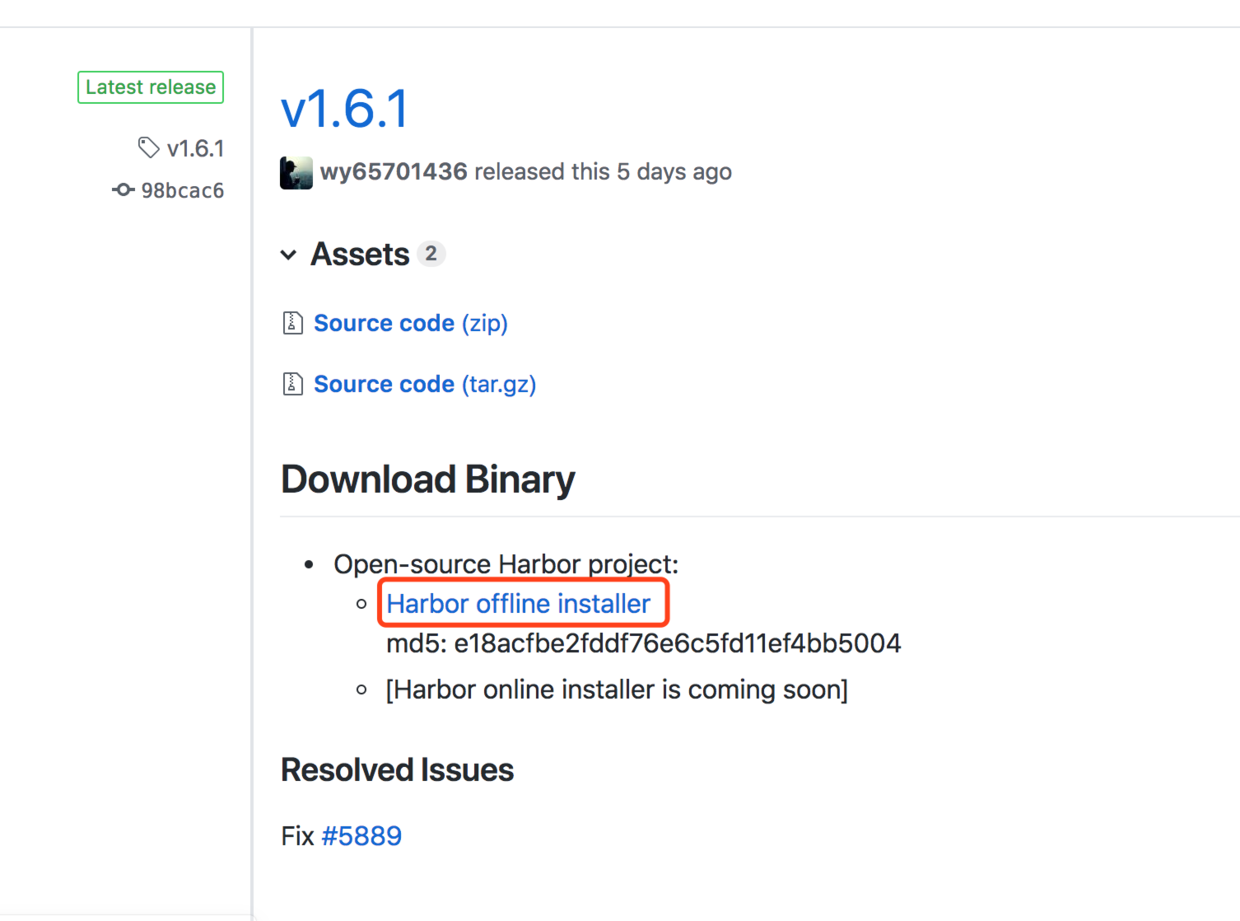Open the v1.6.1 release title link
Viewport: 1240px width, 921px height.
coord(345,108)
